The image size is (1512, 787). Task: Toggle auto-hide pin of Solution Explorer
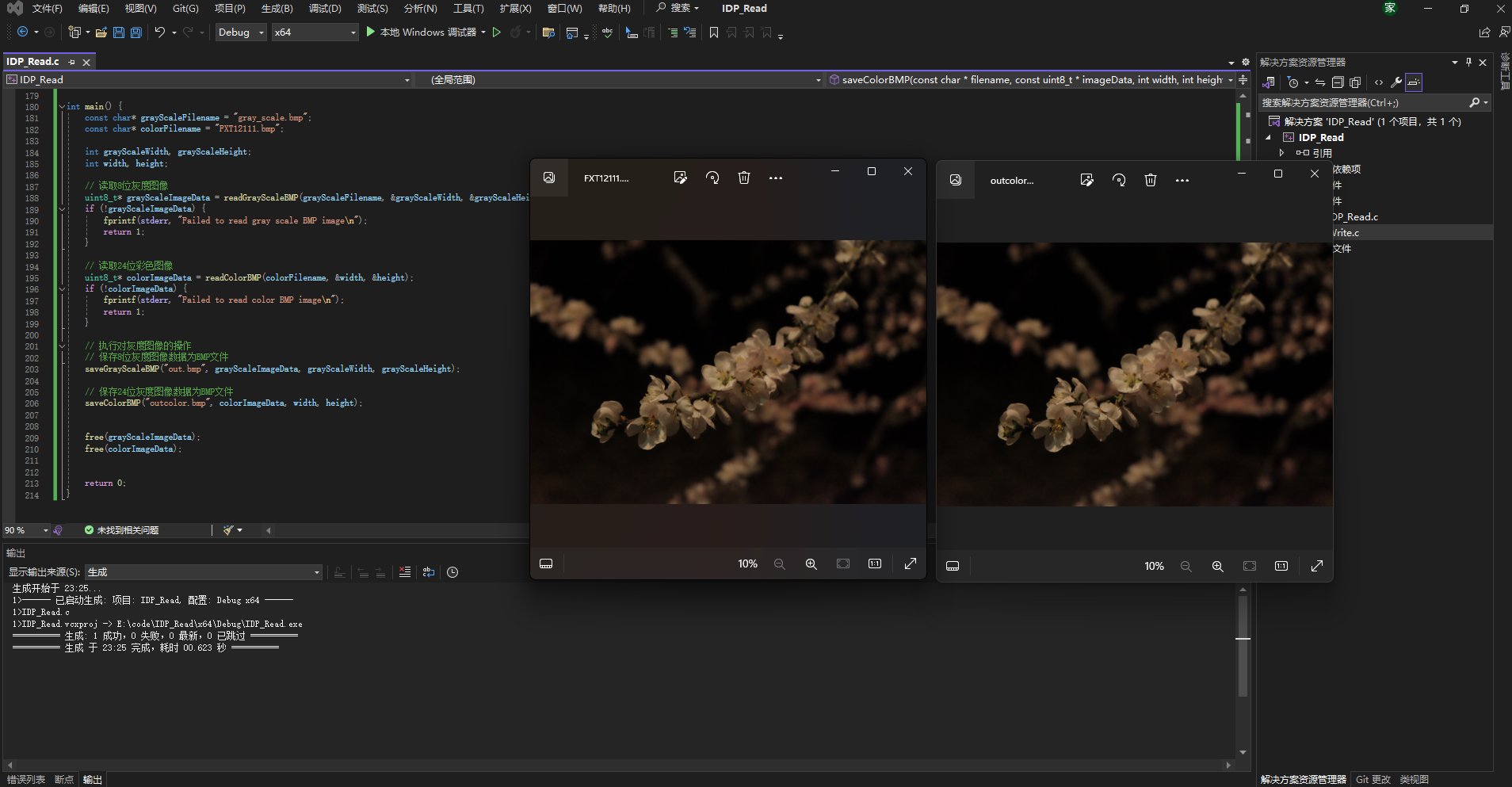coord(1468,62)
